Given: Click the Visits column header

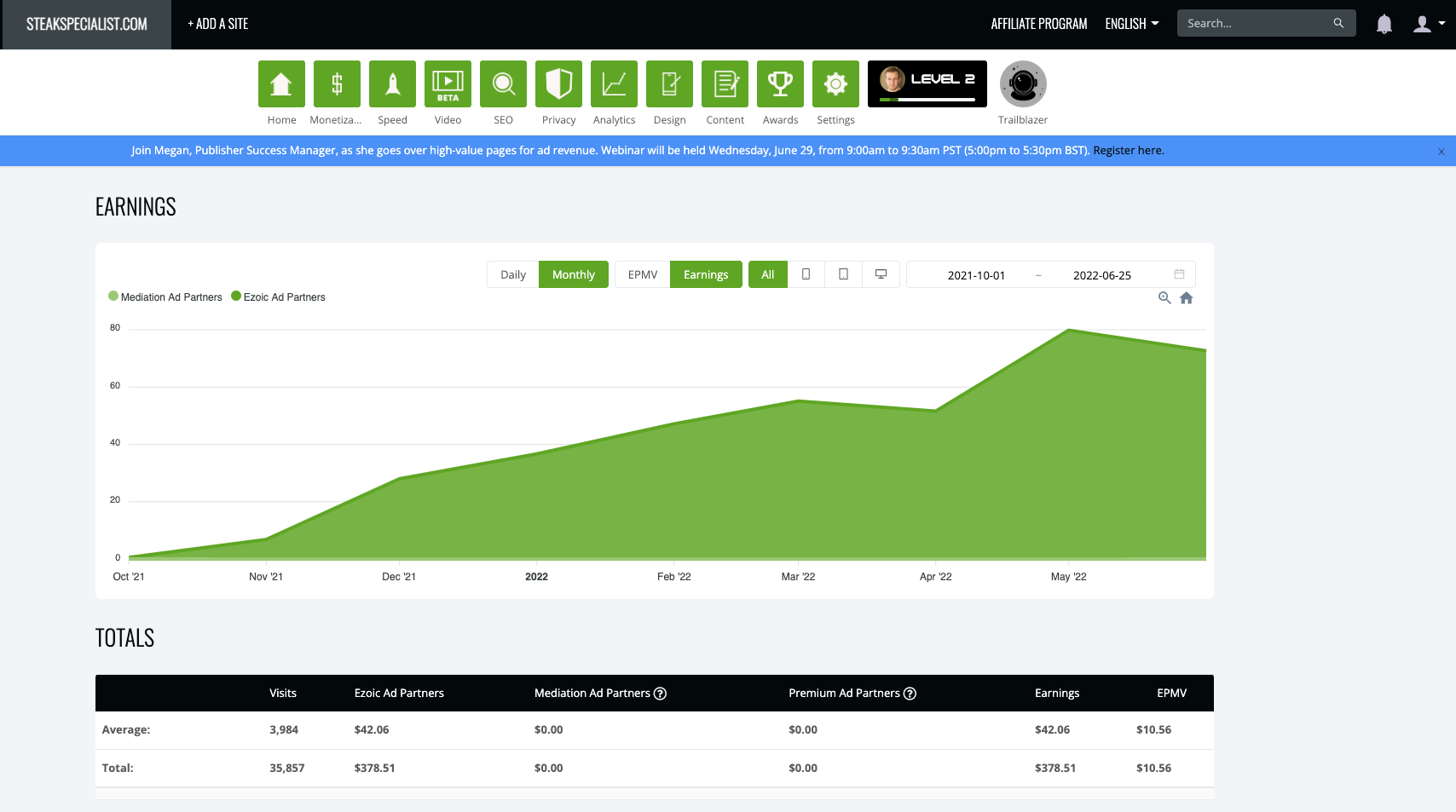Looking at the screenshot, I should point(283,694).
